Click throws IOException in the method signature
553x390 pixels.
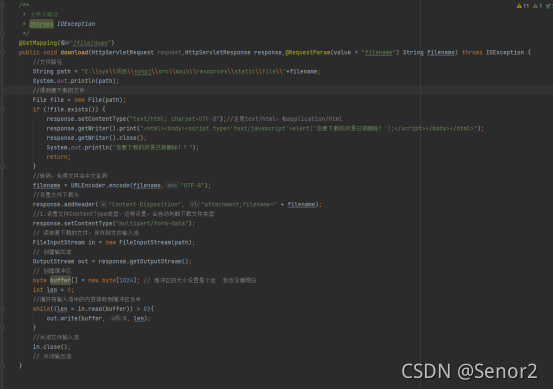pyautogui.click(x=493, y=53)
